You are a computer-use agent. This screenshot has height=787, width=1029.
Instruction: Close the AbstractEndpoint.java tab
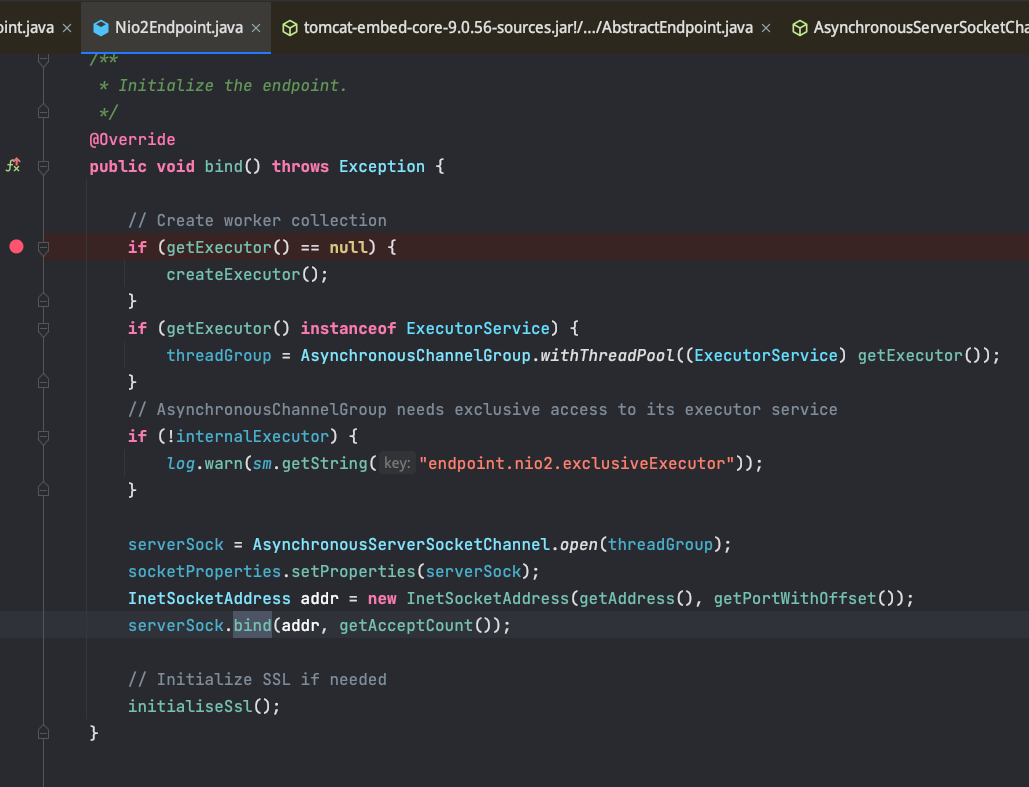(x=766, y=28)
